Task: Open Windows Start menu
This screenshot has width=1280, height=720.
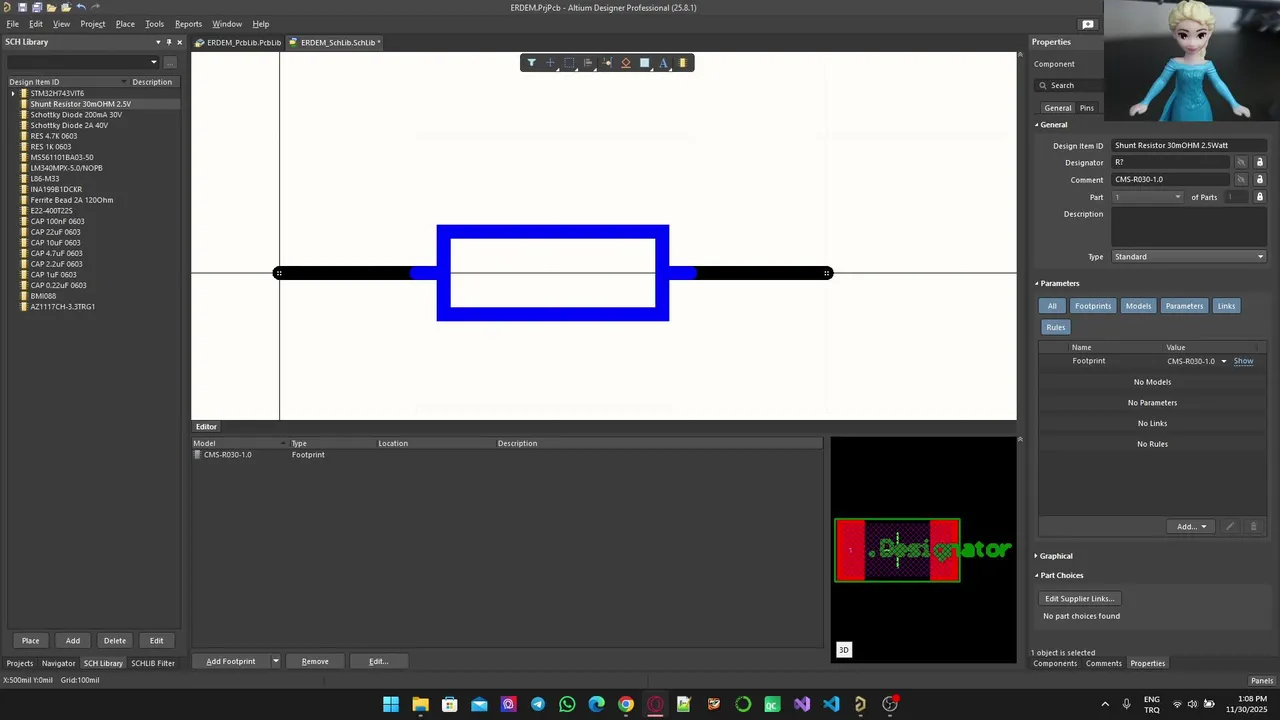Action: [x=391, y=704]
